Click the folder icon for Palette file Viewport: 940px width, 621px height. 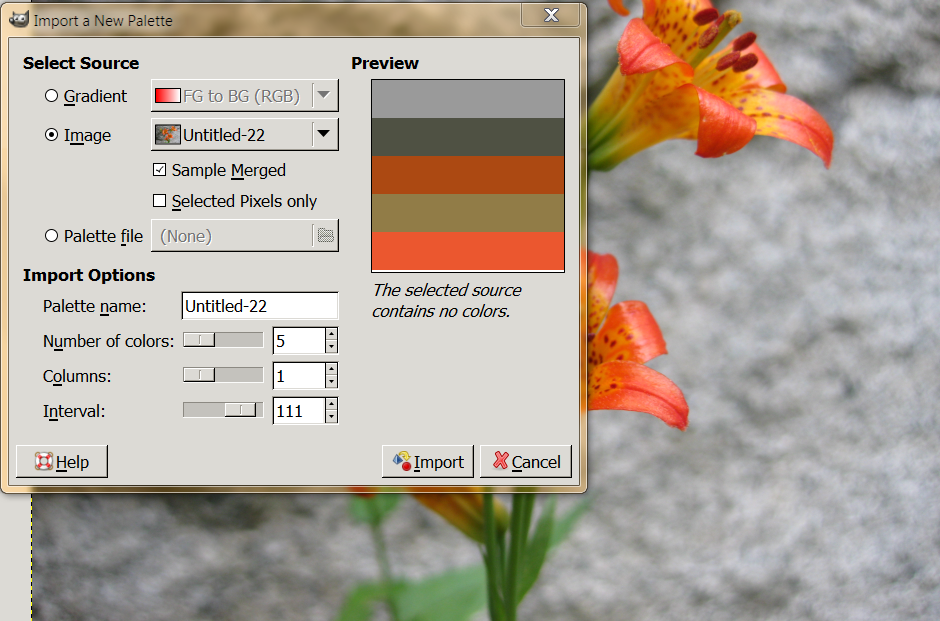point(326,236)
